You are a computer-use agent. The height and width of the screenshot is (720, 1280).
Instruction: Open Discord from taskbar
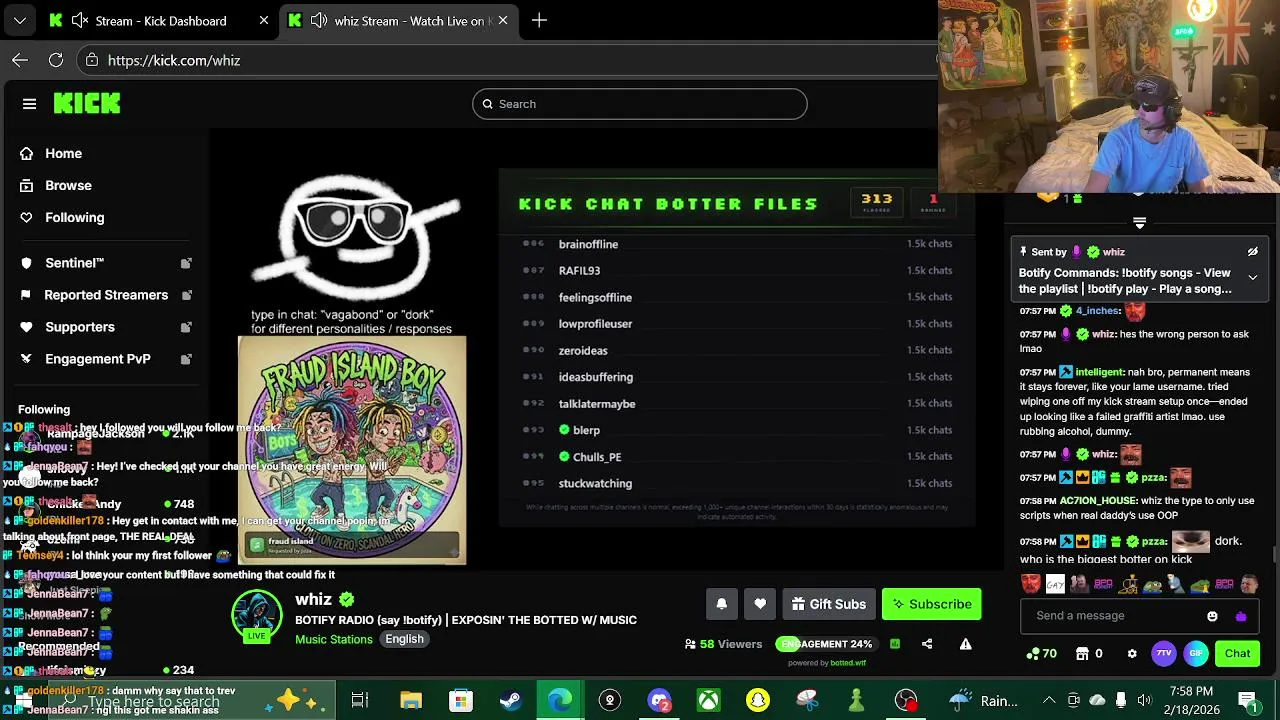point(659,700)
